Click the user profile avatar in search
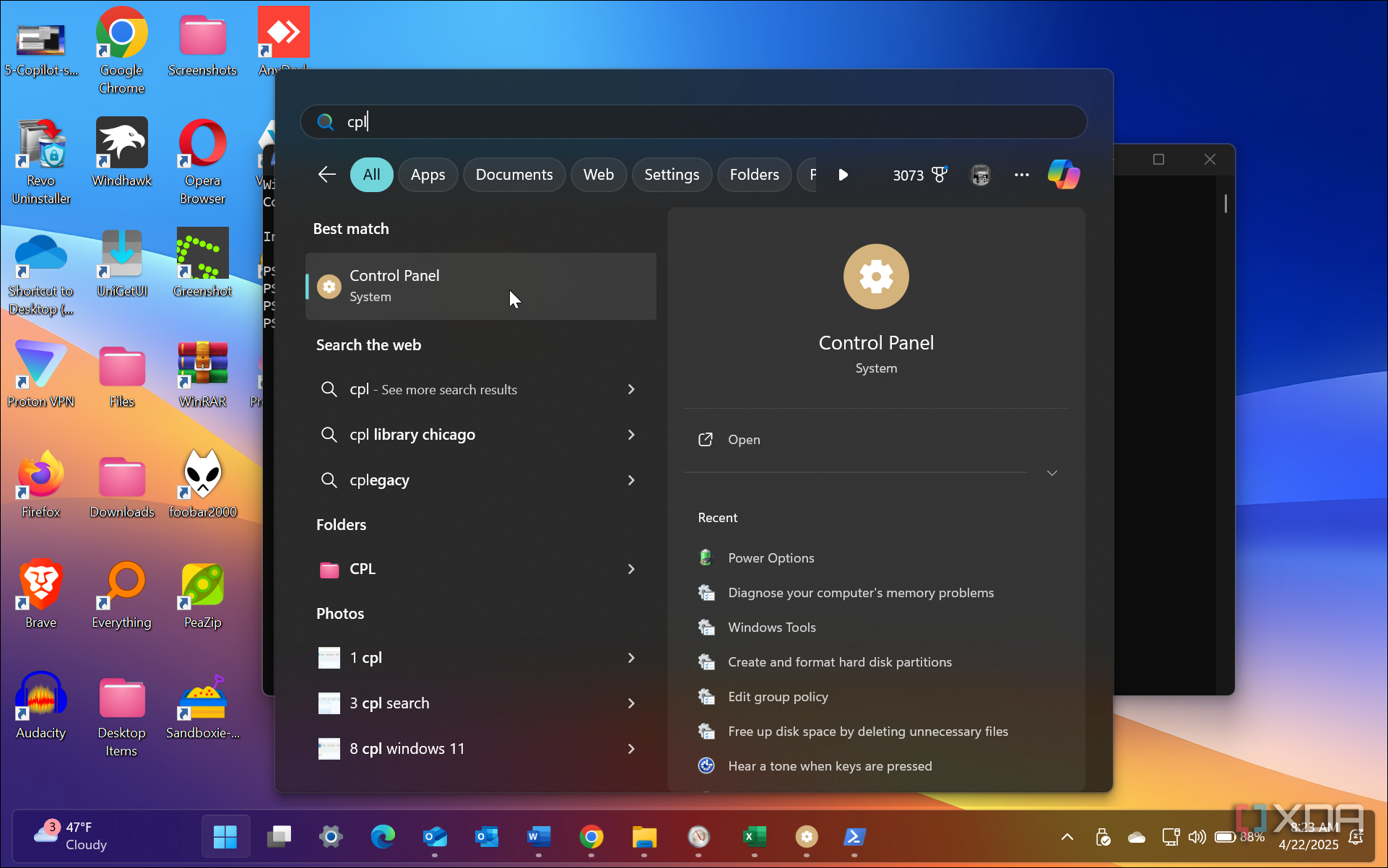1388x868 pixels. tap(980, 175)
